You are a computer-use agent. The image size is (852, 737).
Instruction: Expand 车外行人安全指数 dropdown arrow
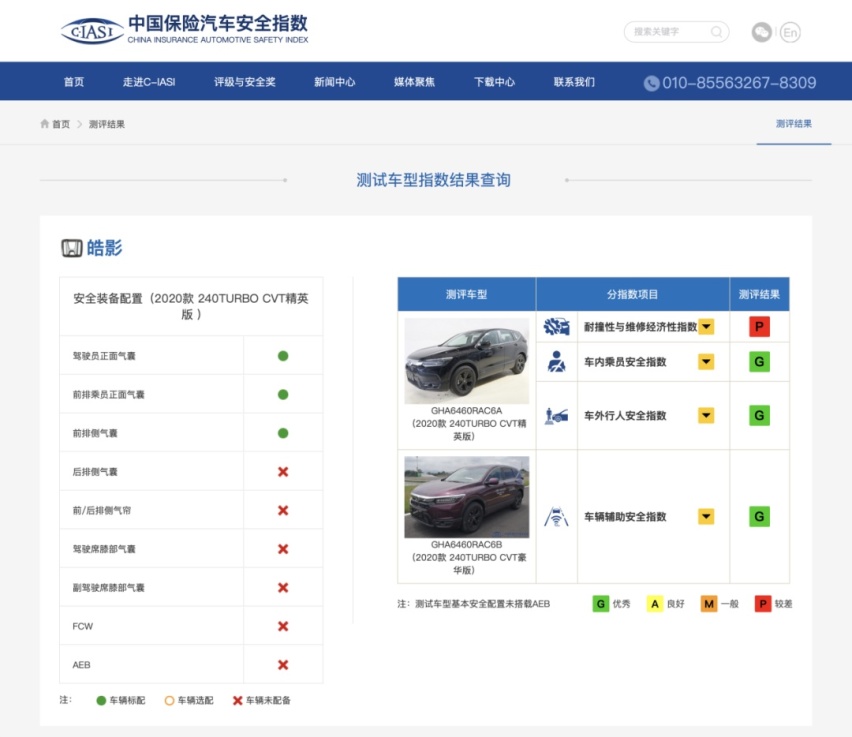706,416
